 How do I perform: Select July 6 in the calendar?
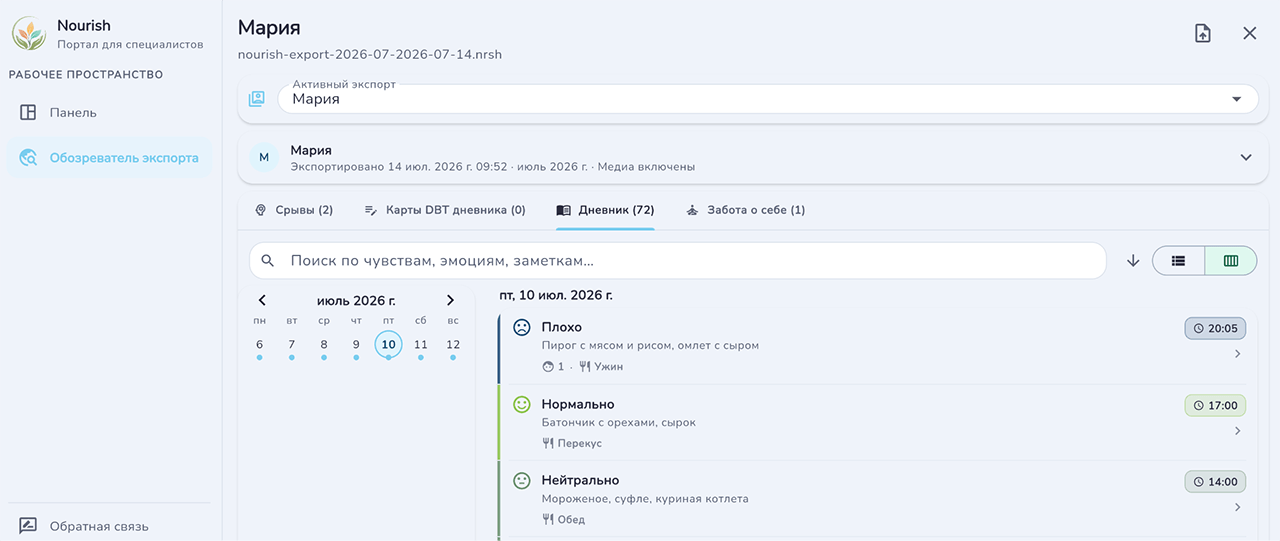pos(260,345)
